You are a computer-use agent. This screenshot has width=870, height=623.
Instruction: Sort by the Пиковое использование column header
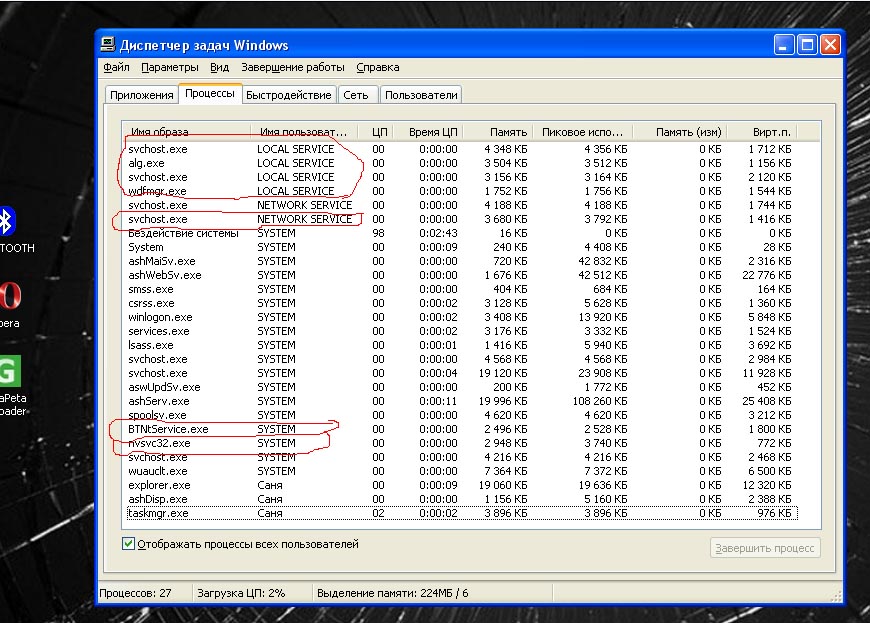tap(583, 132)
